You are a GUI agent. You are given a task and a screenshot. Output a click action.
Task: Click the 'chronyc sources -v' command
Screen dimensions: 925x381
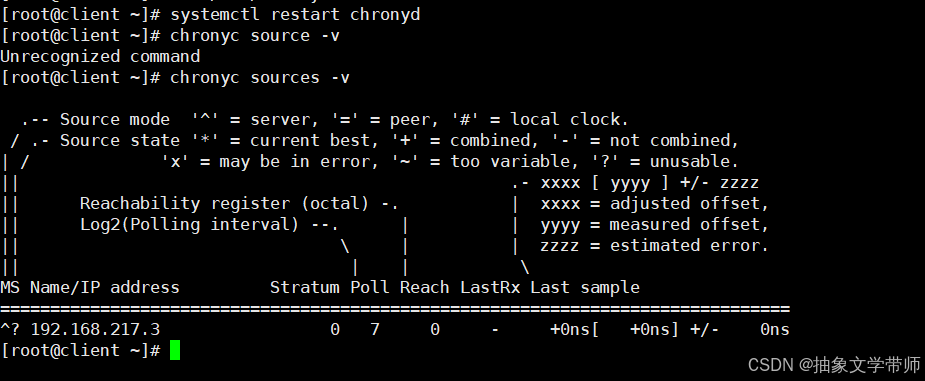[260, 77]
